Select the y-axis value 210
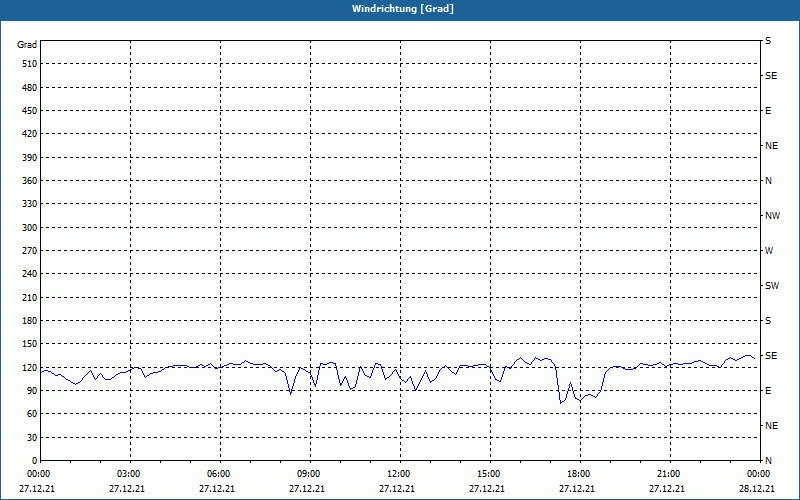Viewport: 800px width, 500px height. click(x=30, y=297)
